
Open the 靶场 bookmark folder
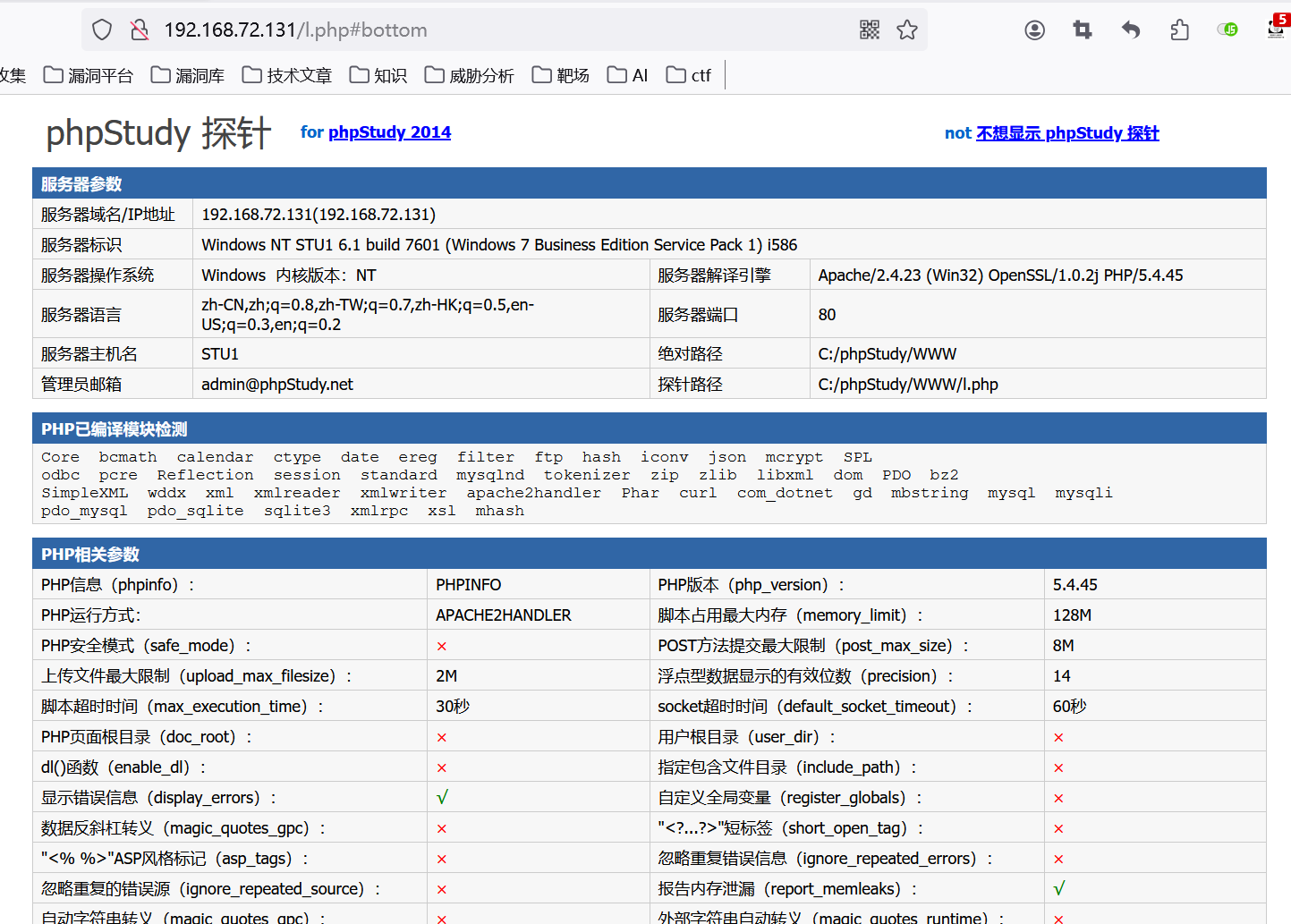(561, 75)
